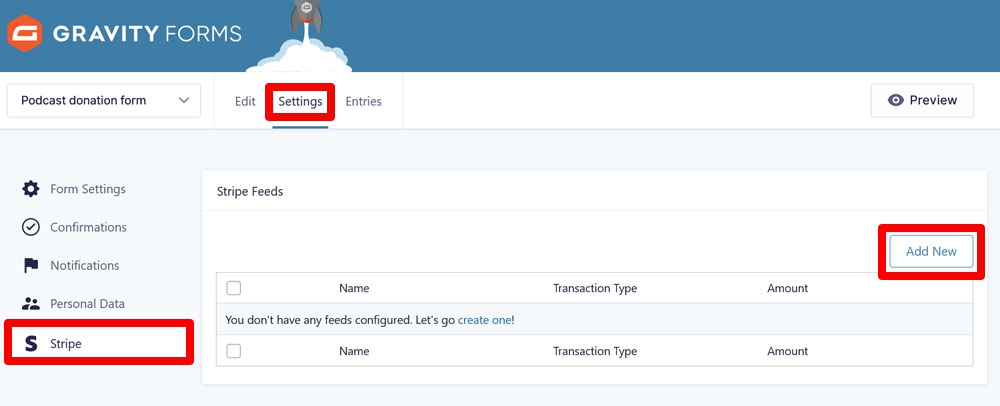The height and width of the screenshot is (406, 1000).
Task: Click the Transaction Type column header
Action: click(x=595, y=288)
